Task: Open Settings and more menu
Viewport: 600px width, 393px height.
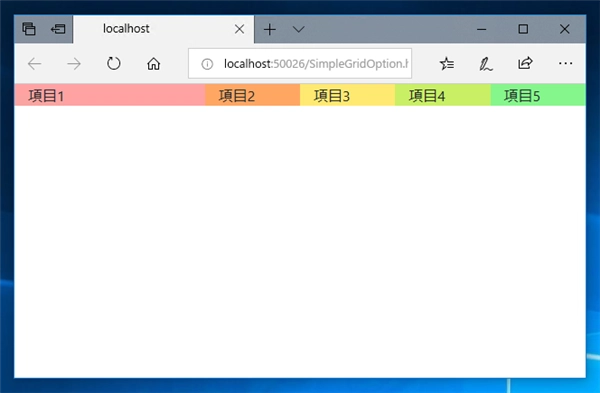Action: pyautogui.click(x=565, y=63)
